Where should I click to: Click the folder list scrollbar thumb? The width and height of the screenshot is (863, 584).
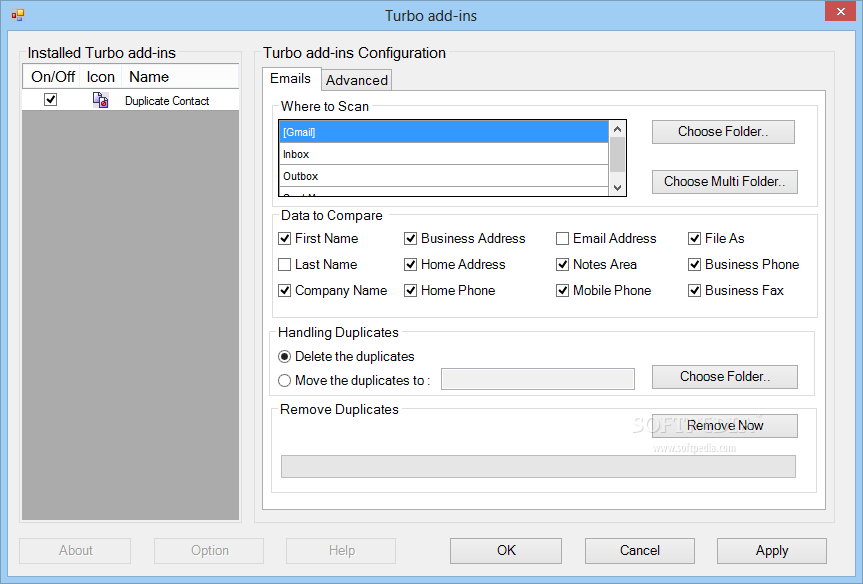pos(618,155)
